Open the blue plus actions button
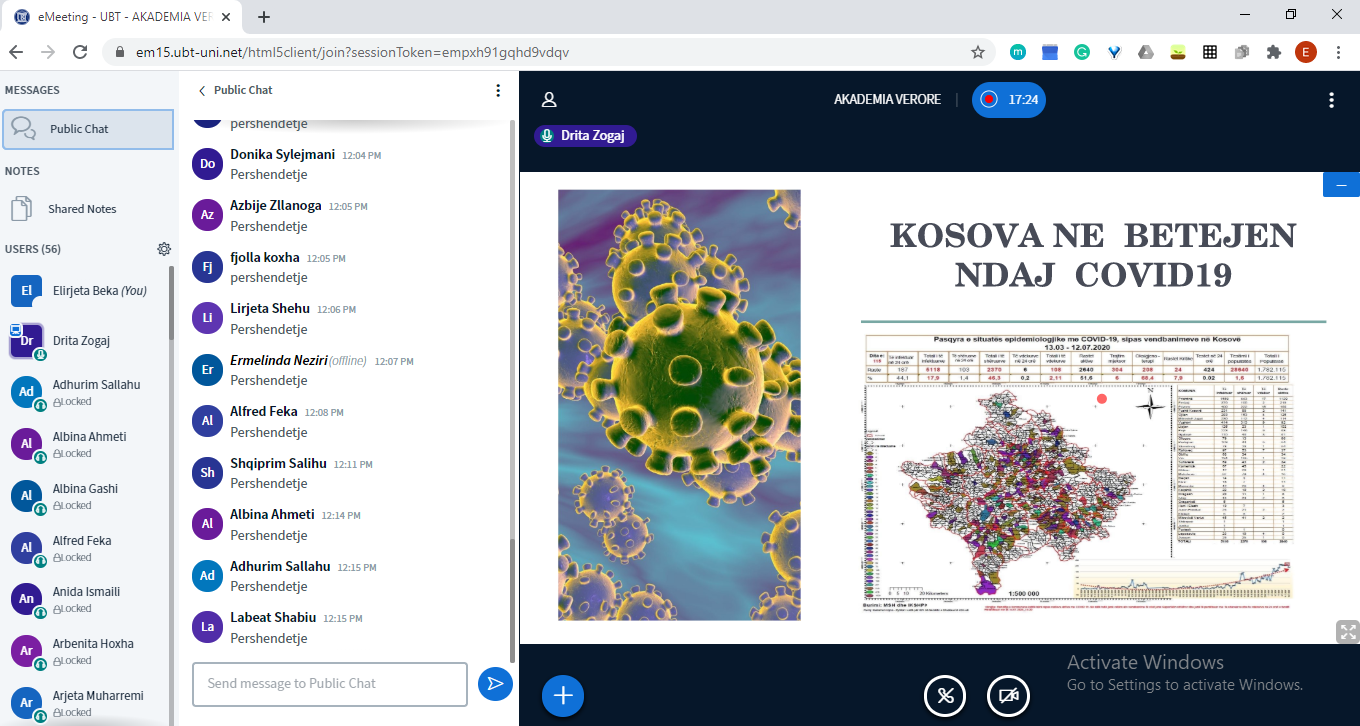The image size is (1360, 726). coord(563,696)
